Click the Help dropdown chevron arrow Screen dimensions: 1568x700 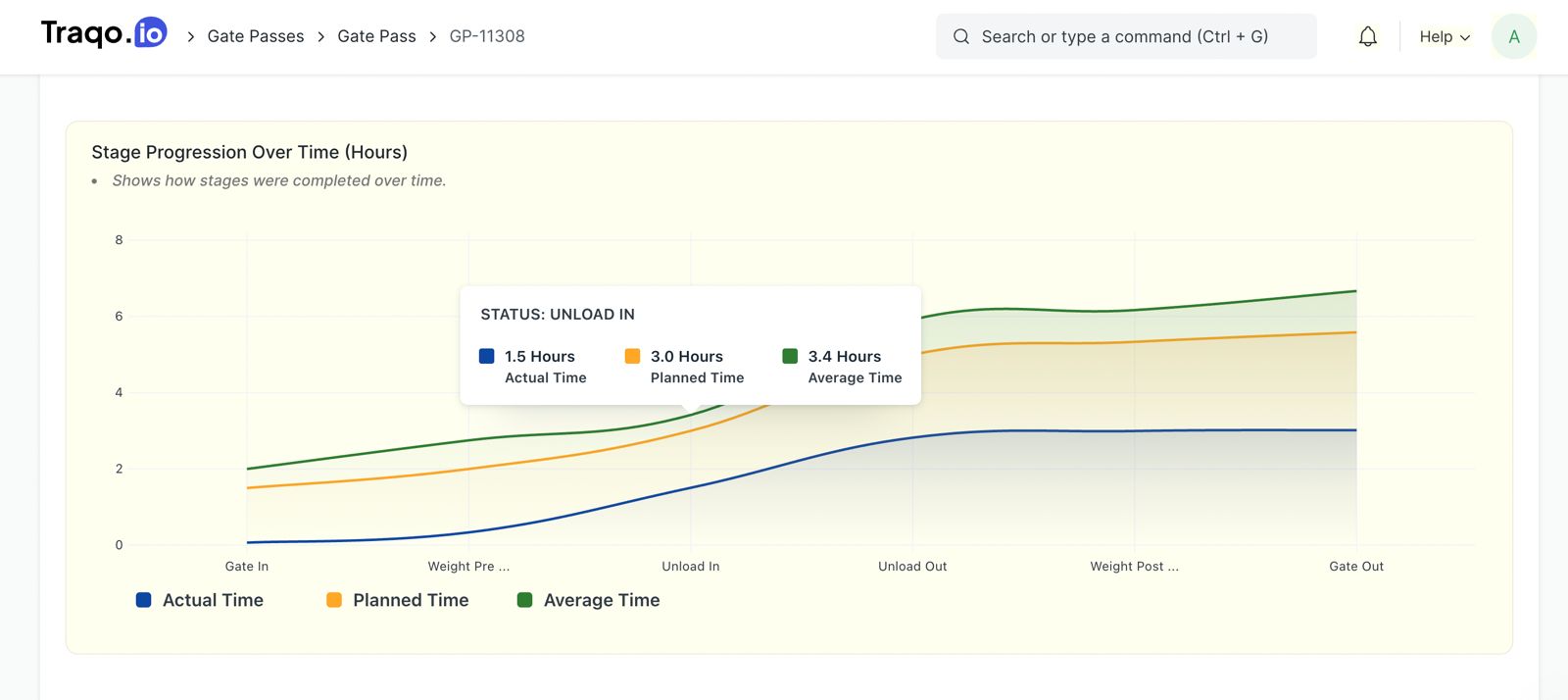tap(1465, 38)
